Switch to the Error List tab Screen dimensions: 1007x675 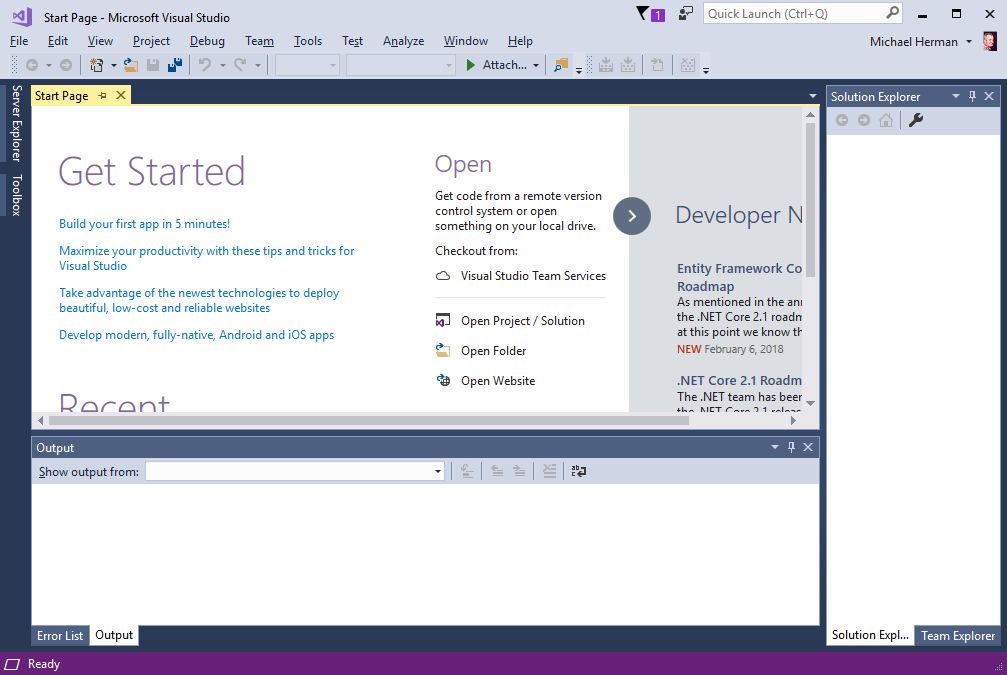click(60, 636)
